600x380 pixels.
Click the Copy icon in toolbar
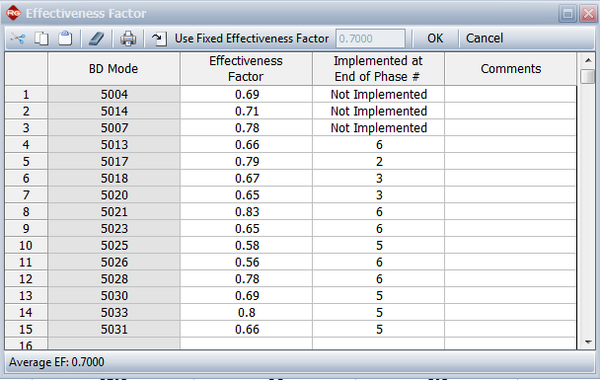41,39
